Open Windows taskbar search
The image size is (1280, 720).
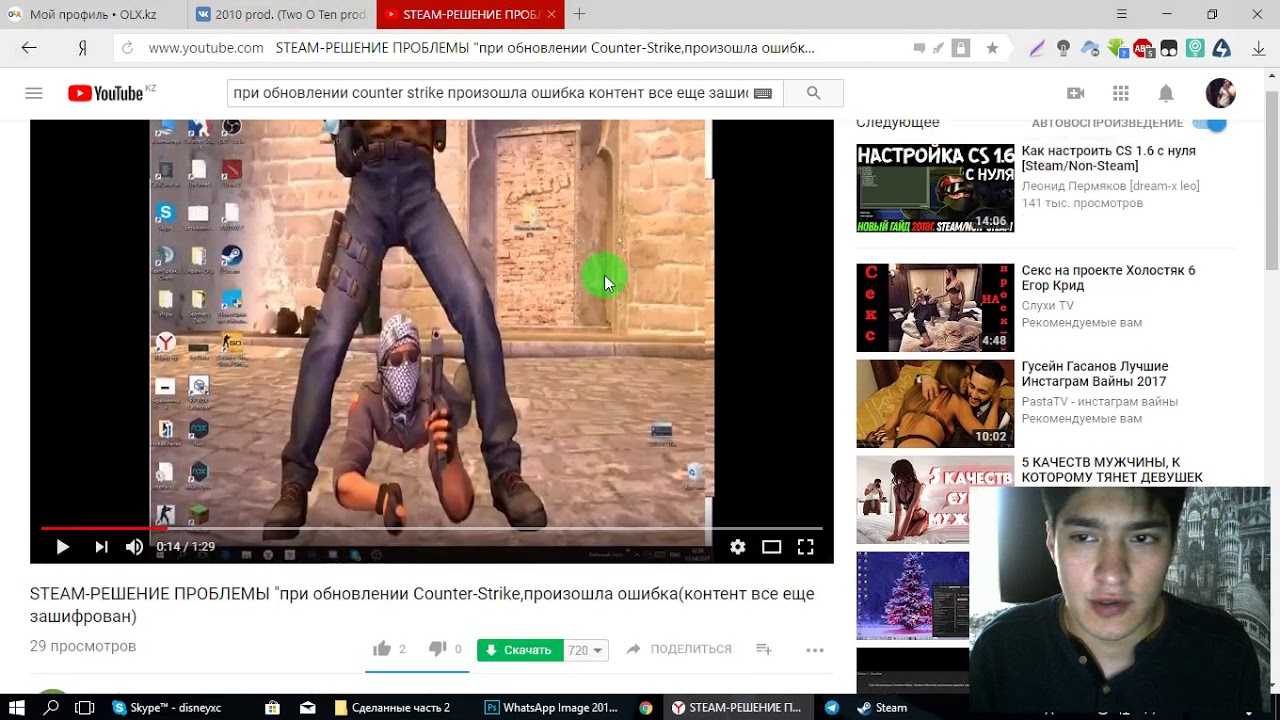pyautogui.click(x=51, y=707)
